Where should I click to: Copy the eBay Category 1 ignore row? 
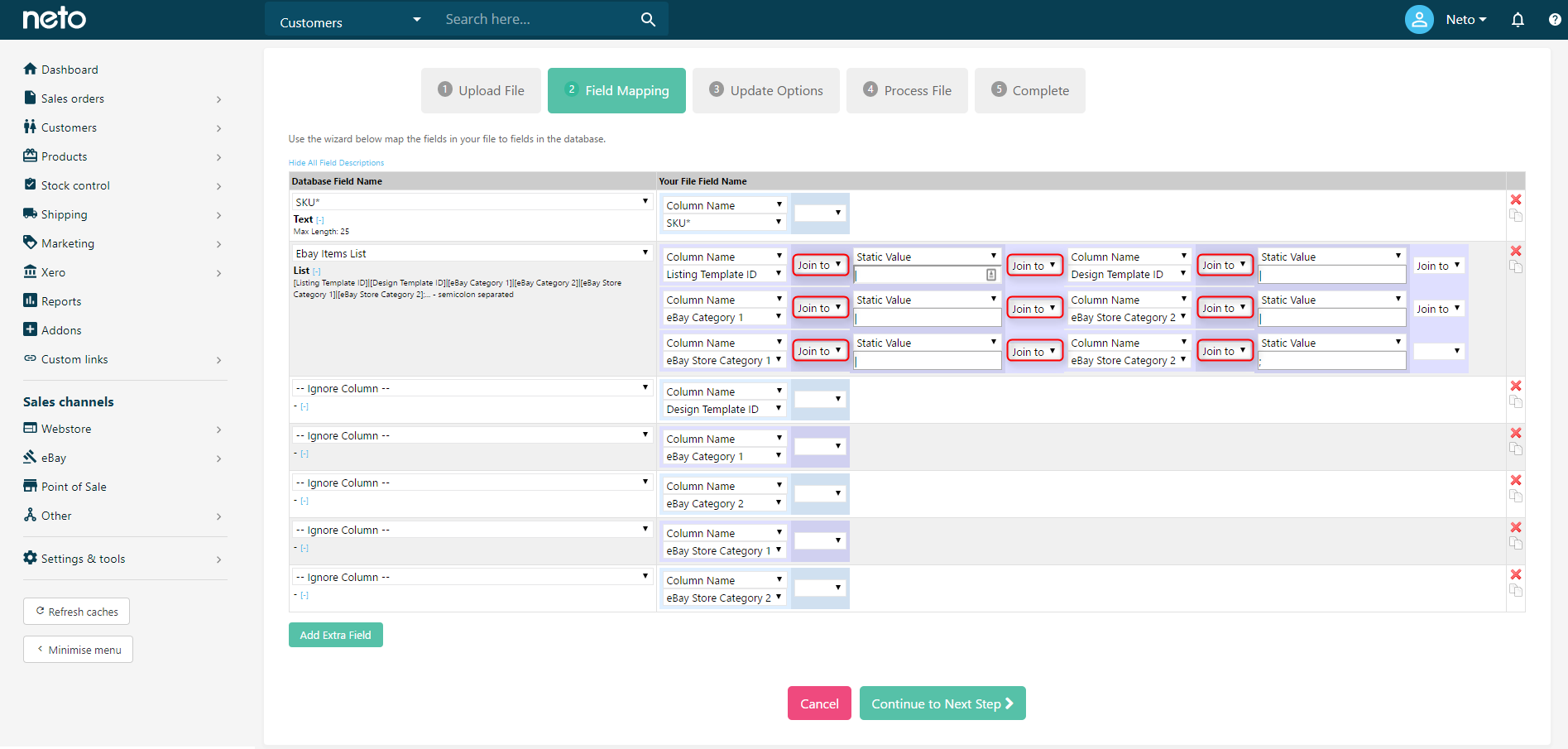click(x=1516, y=449)
